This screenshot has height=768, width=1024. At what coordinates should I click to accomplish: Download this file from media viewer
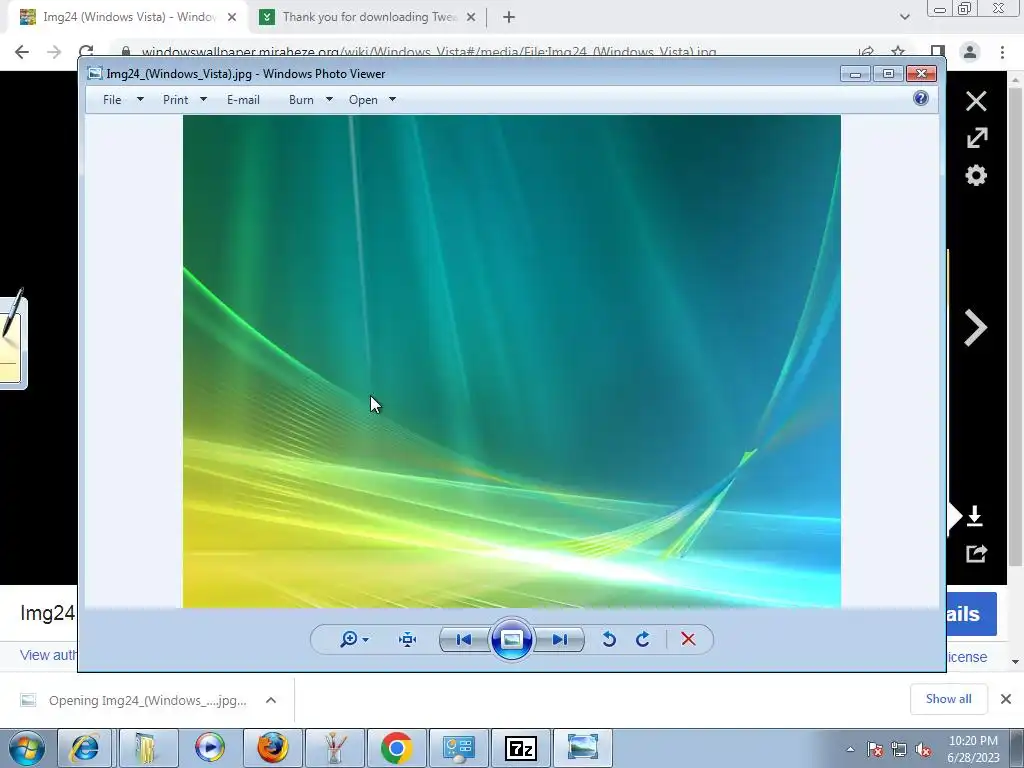[x=975, y=516]
